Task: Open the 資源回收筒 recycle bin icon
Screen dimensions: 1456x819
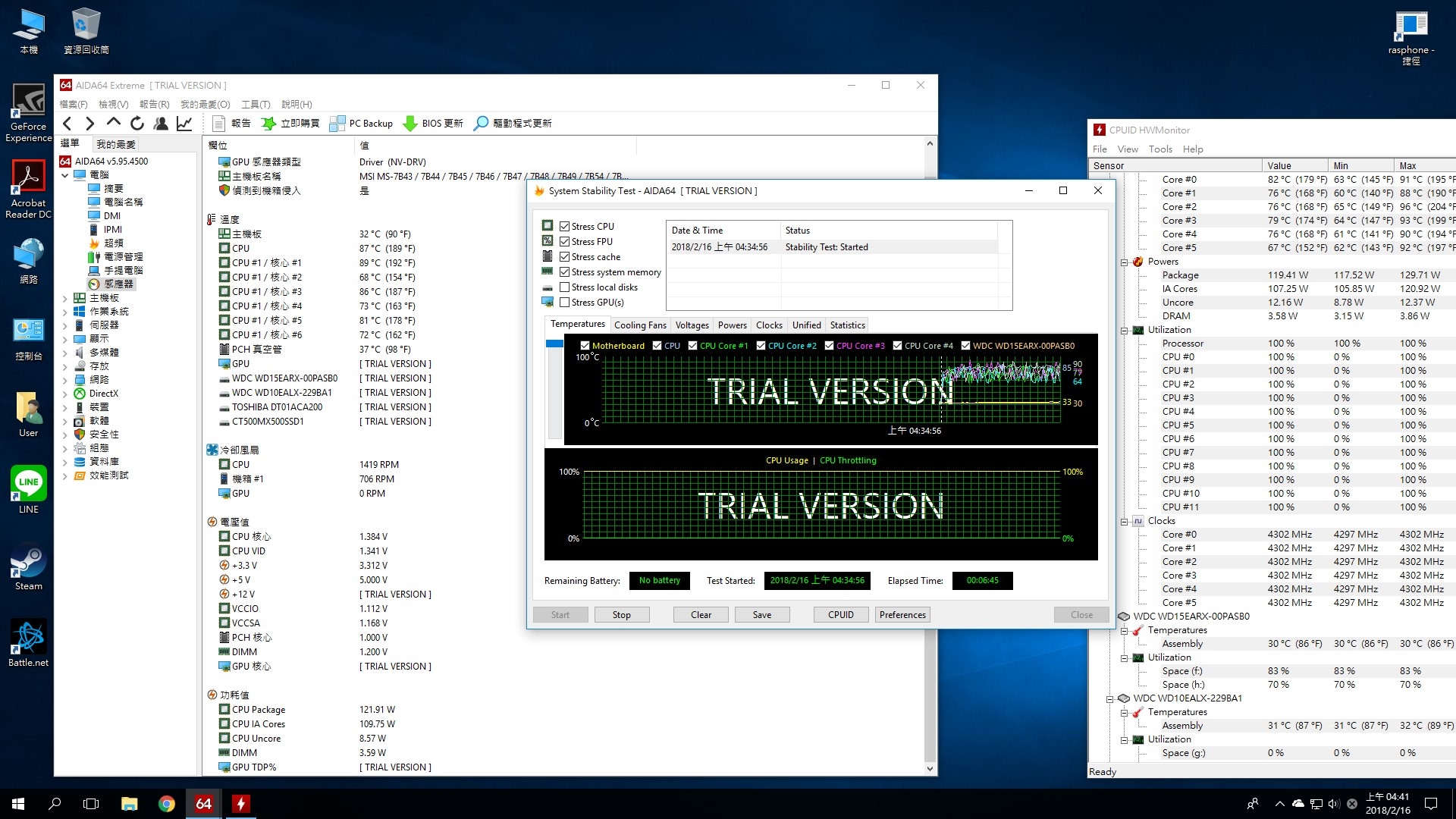Action: (x=86, y=31)
